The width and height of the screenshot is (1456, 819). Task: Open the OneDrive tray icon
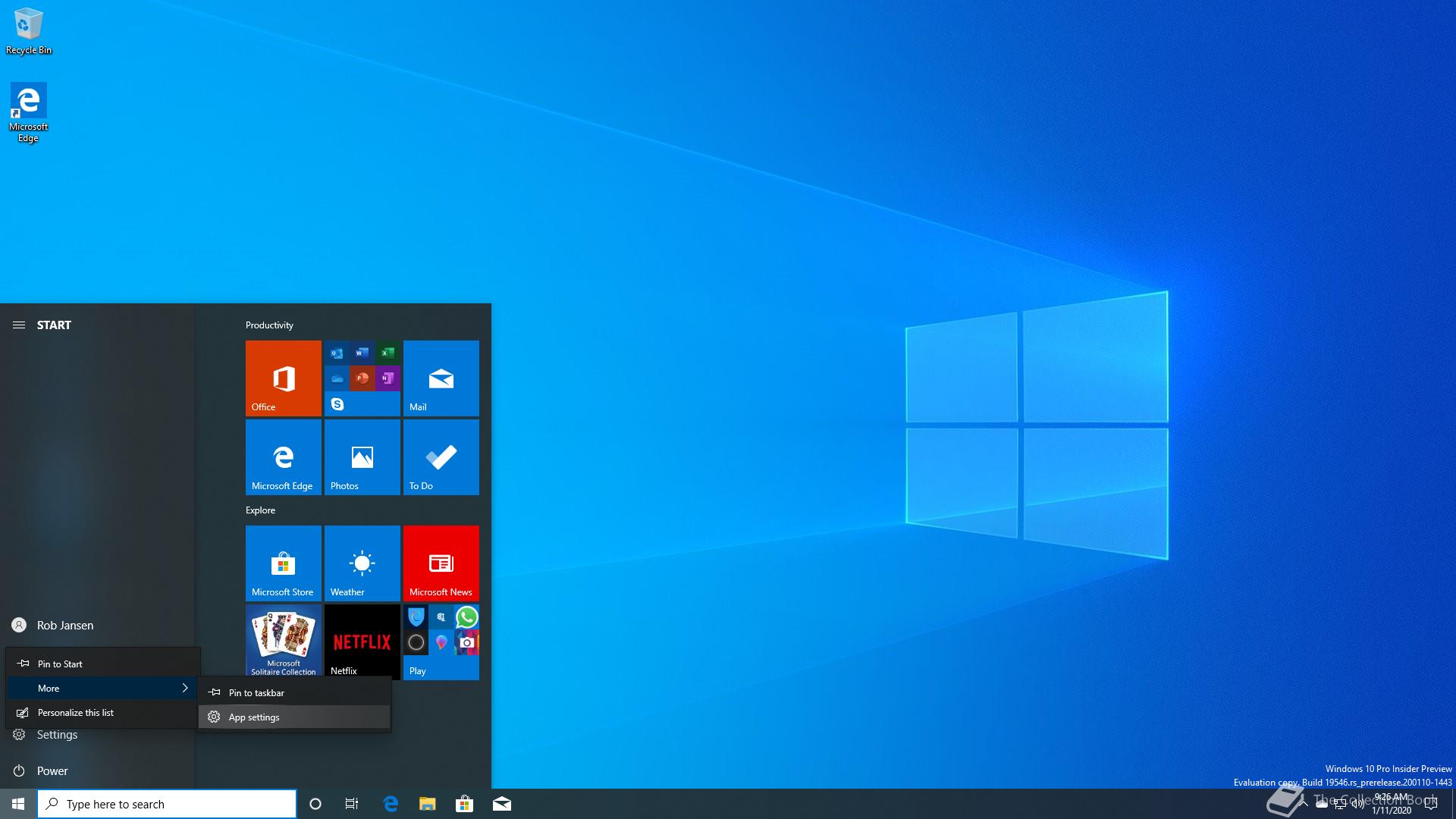(1322, 804)
